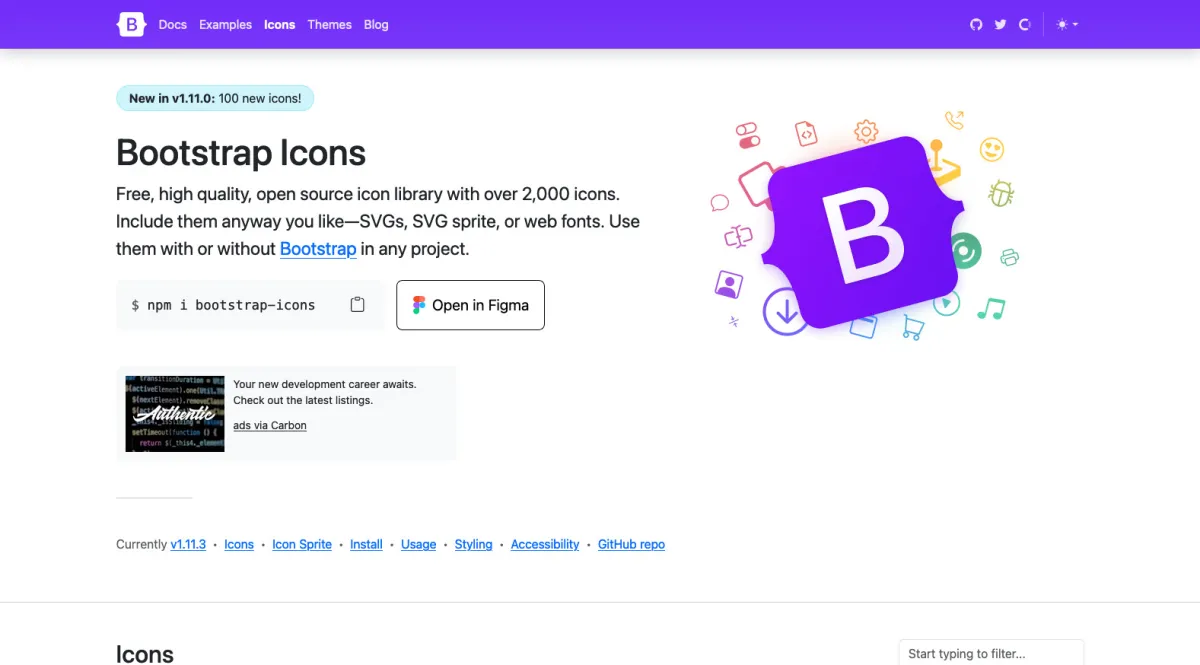Open the GitHub repo link
Screen dimensions: 1200x665
(631, 544)
